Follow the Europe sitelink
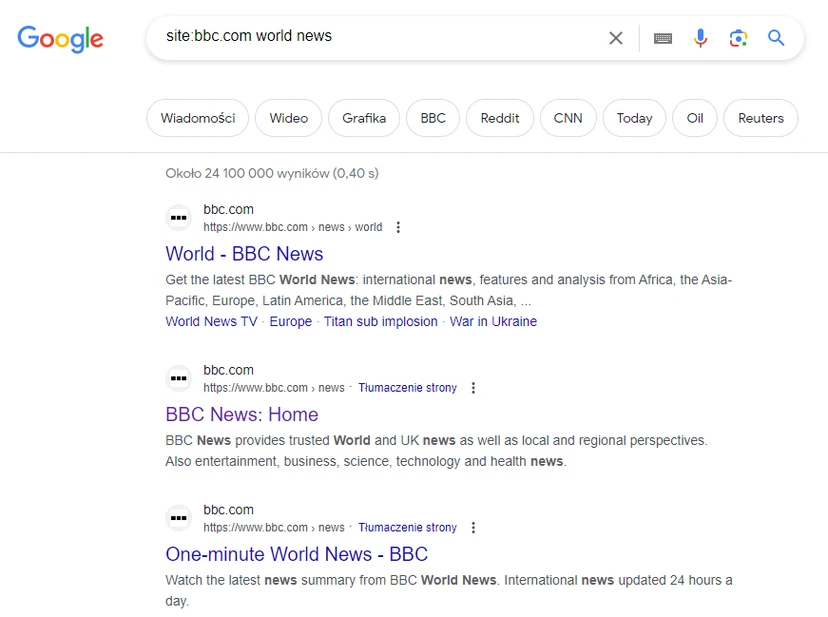828x617 pixels. (x=290, y=321)
